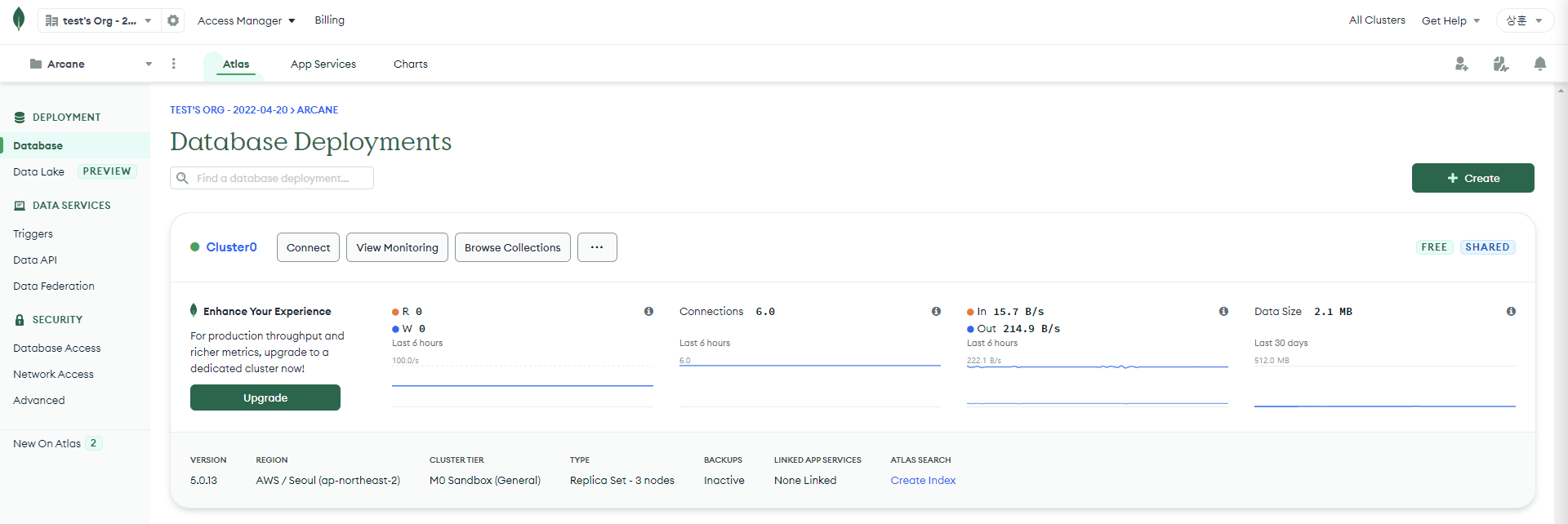Focus the Find a database deployment field
Screen dimensions: 1568x524
pos(272,178)
